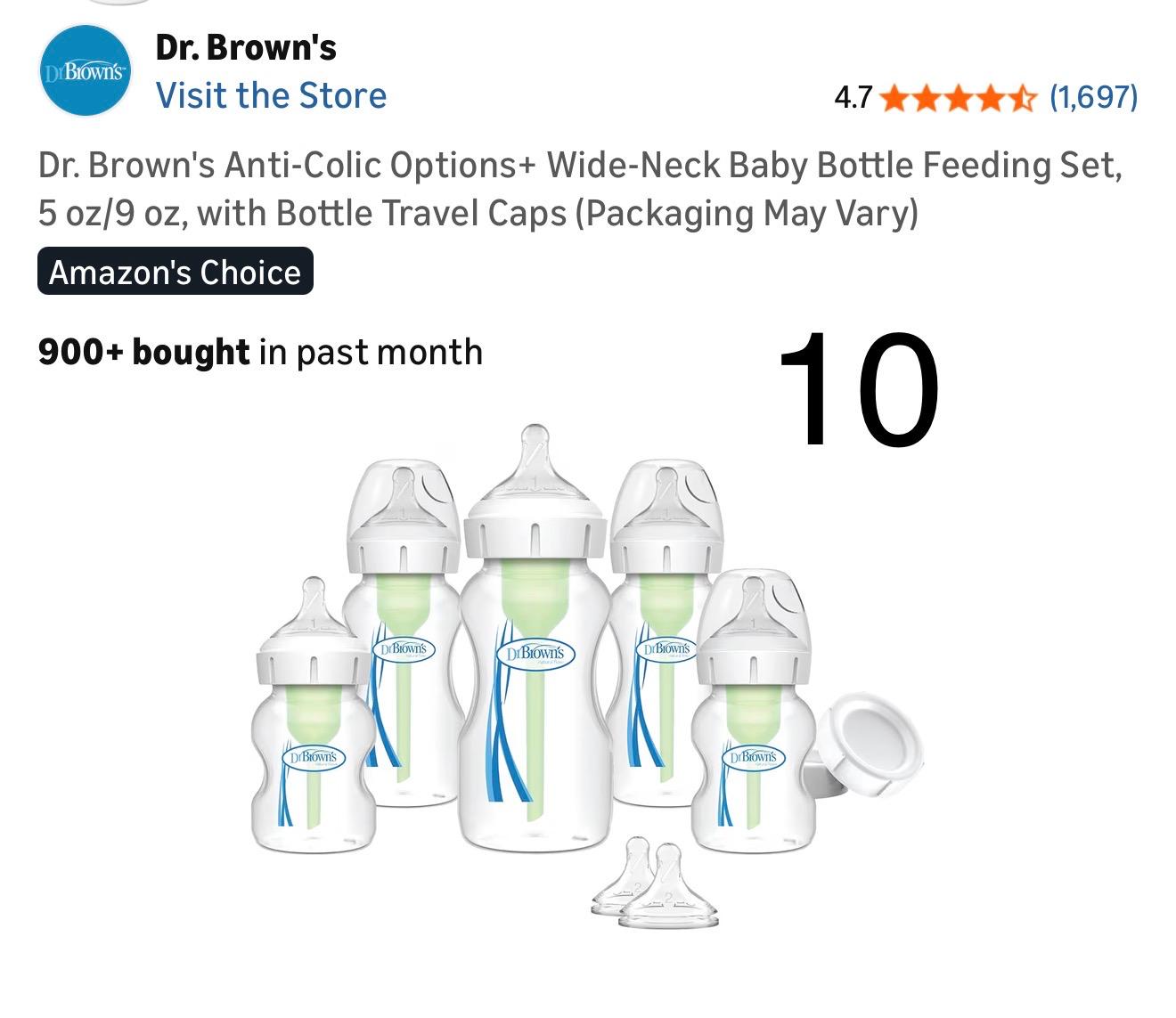Click the orange star rating icons

coord(959,96)
